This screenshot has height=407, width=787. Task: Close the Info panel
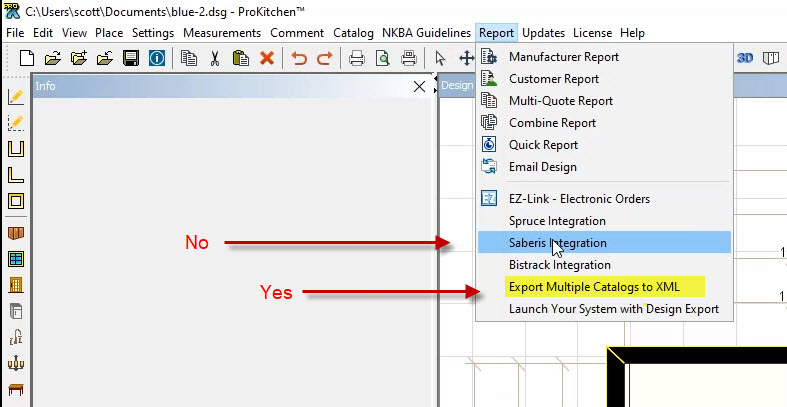[x=420, y=87]
